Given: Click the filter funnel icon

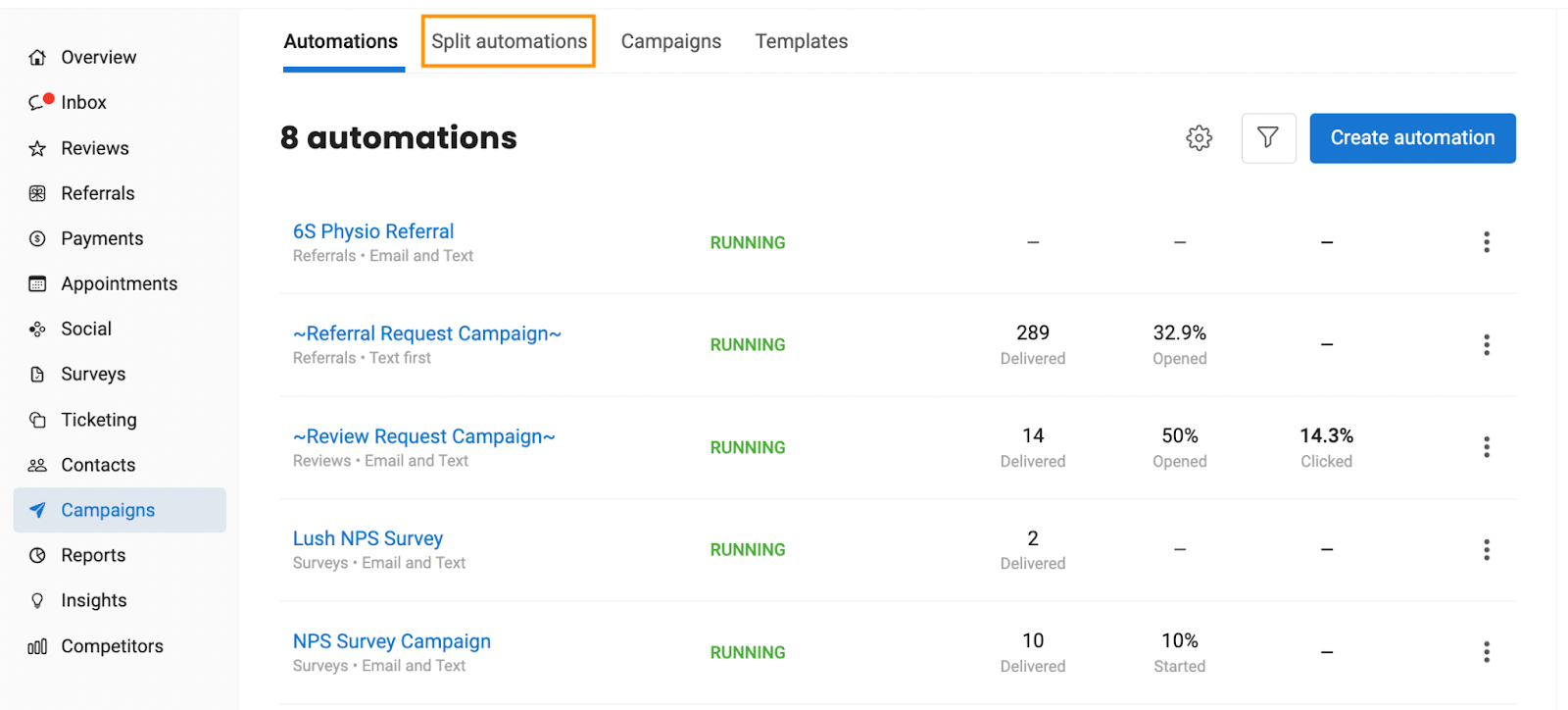Looking at the screenshot, I should 1268,138.
